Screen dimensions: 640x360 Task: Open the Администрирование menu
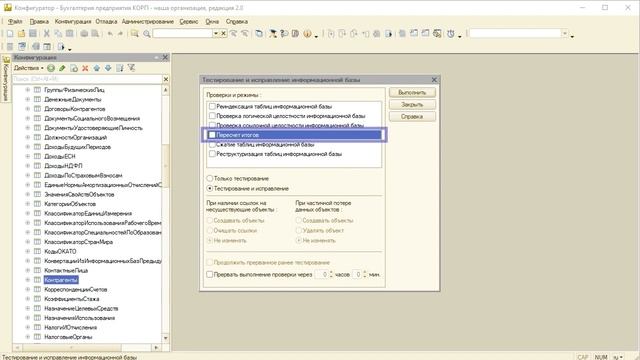click(148, 22)
